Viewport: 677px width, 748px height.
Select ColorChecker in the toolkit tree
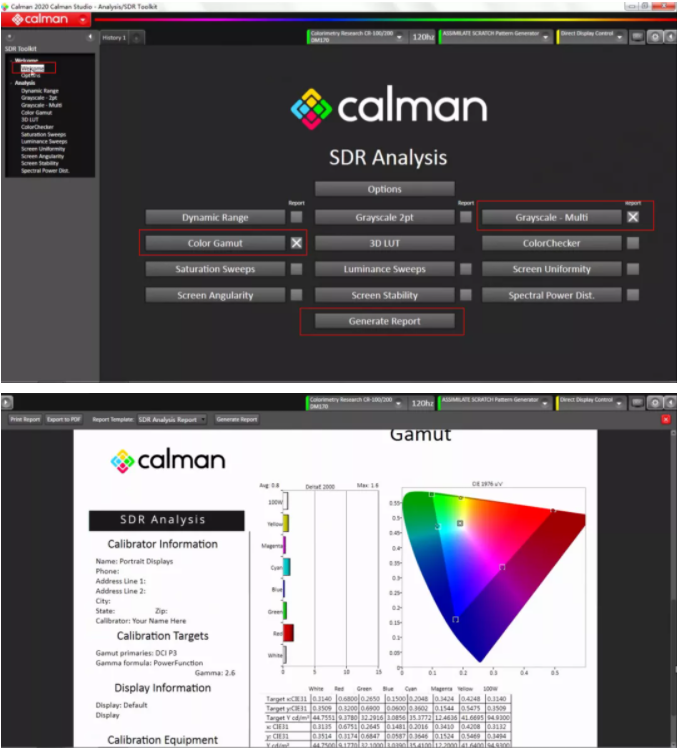pos(37,127)
